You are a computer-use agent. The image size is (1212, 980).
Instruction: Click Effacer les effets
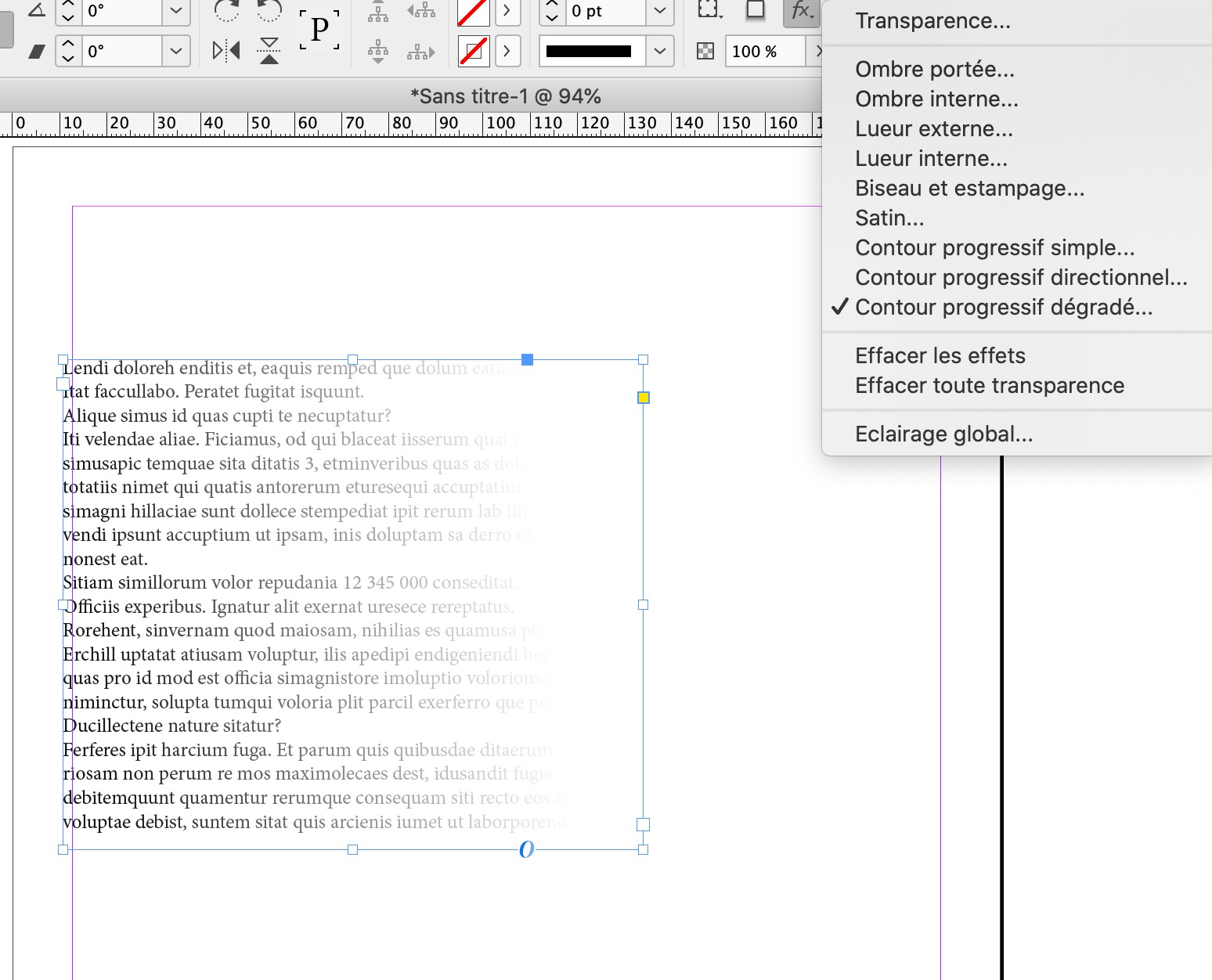tap(940, 355)
